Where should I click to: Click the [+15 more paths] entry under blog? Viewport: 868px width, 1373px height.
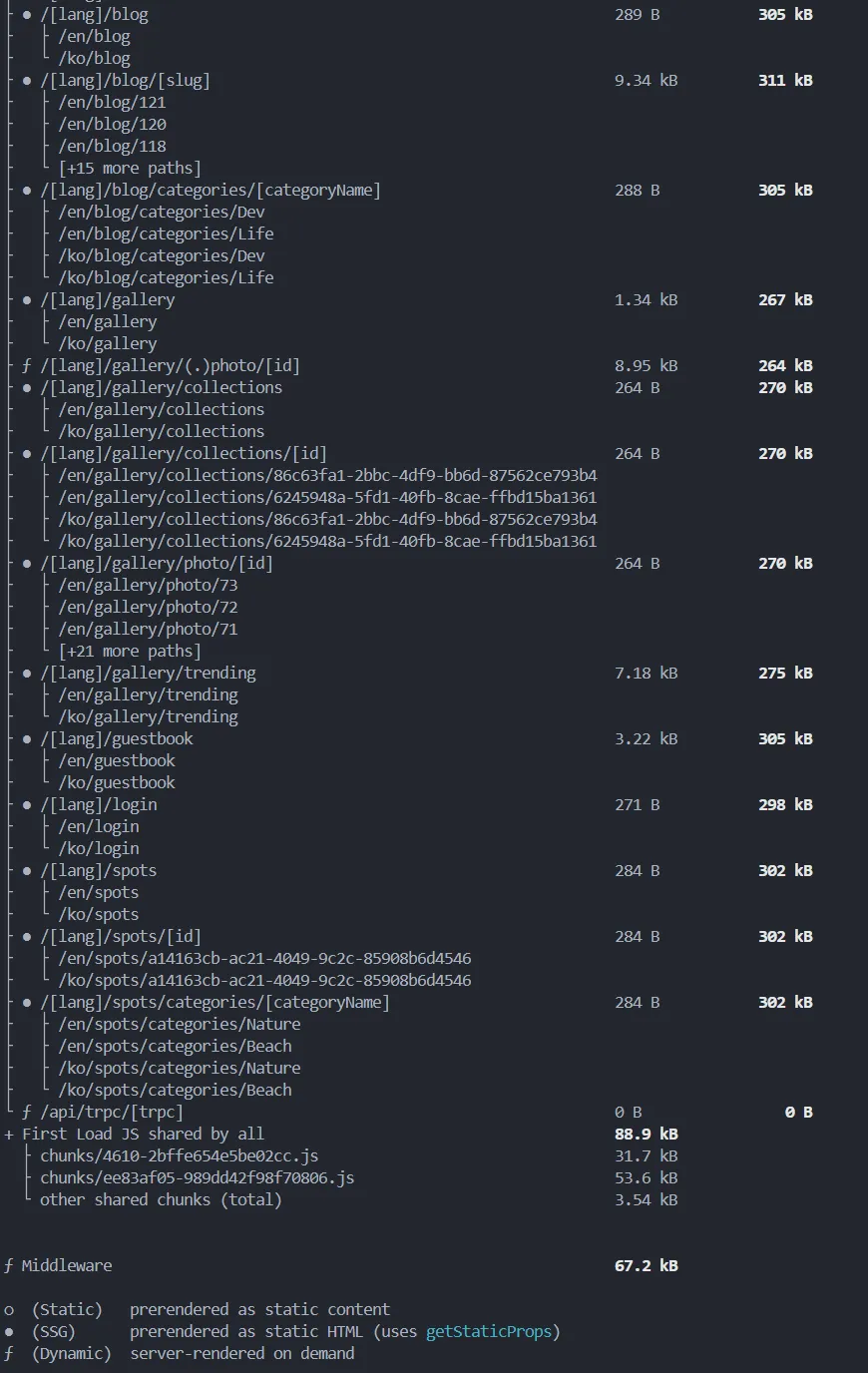[130, 168]
